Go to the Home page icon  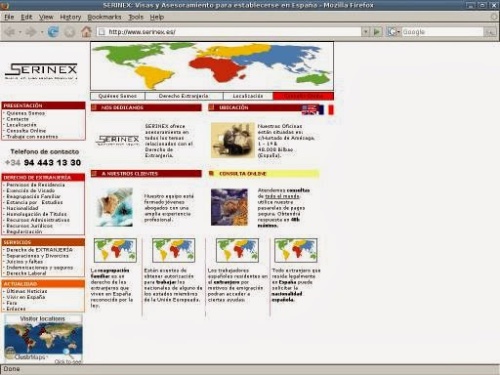[86, 32]
